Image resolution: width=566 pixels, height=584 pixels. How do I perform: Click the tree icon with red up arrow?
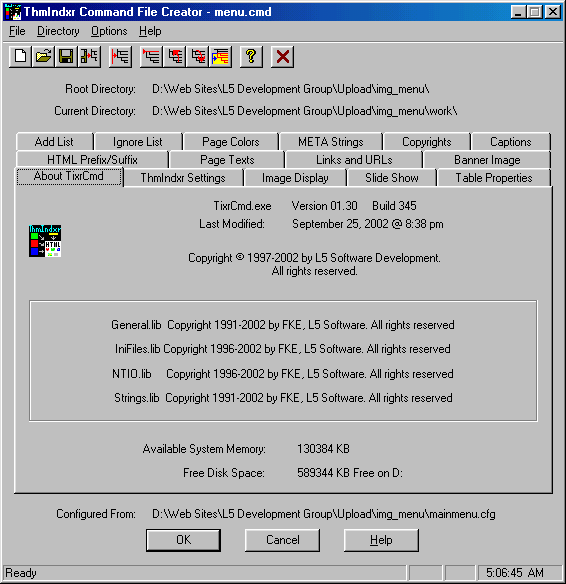click(175, 57)
